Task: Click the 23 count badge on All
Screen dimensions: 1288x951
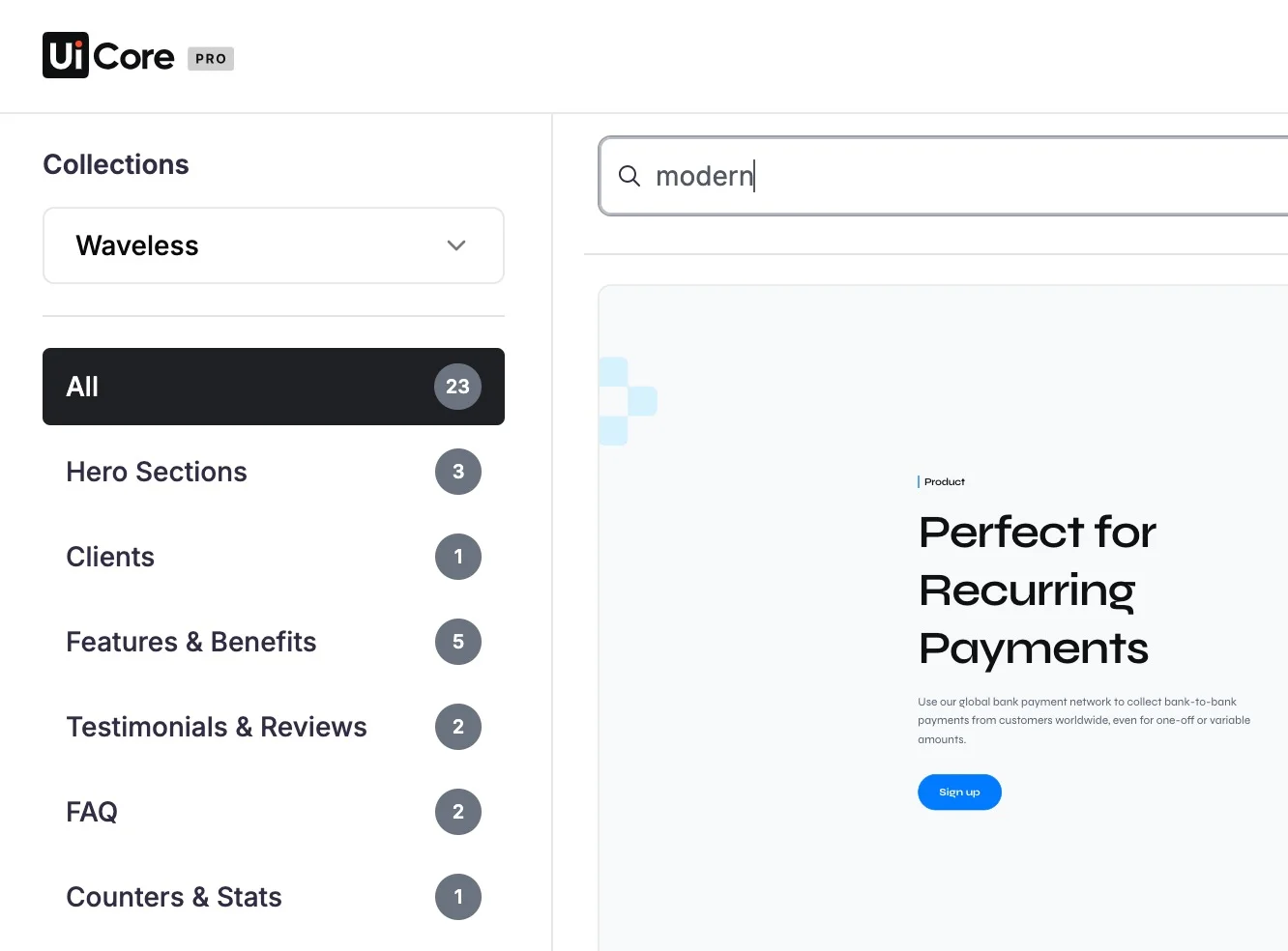Action: coord(457,387)
